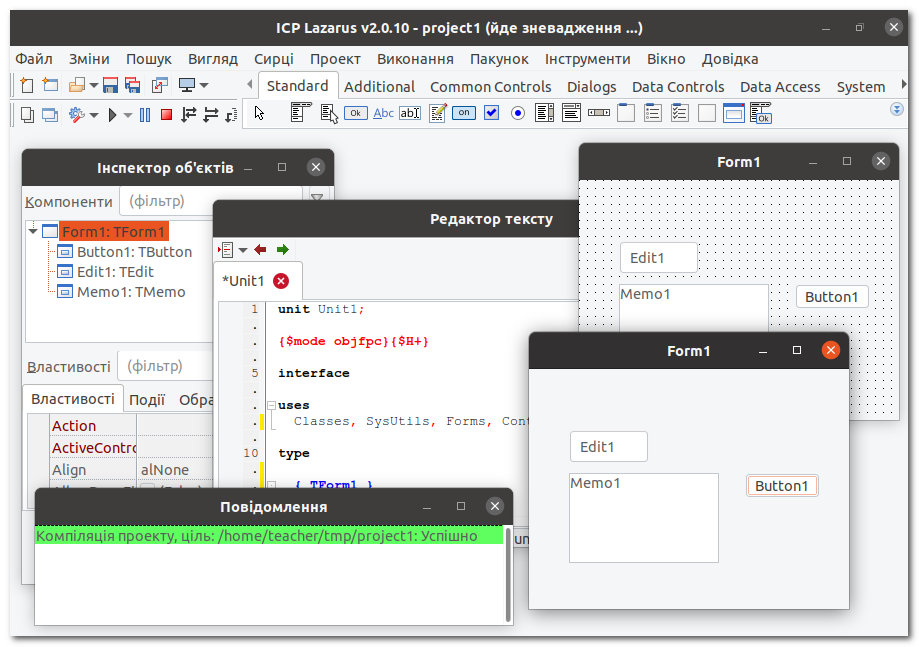This screenshot has height=647, width=919.
Task: Click the Stop red square icon
Action: tap(166, 115)
